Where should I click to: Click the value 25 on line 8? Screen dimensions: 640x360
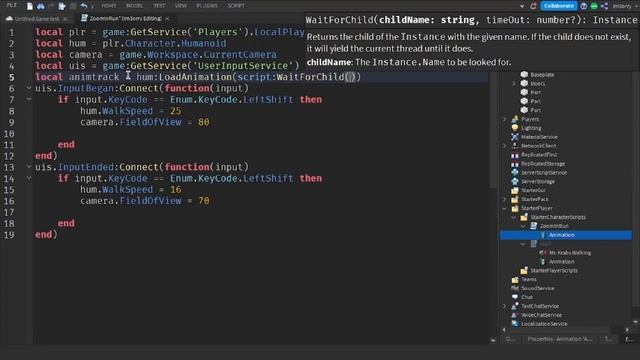click(x=176, y=111)
